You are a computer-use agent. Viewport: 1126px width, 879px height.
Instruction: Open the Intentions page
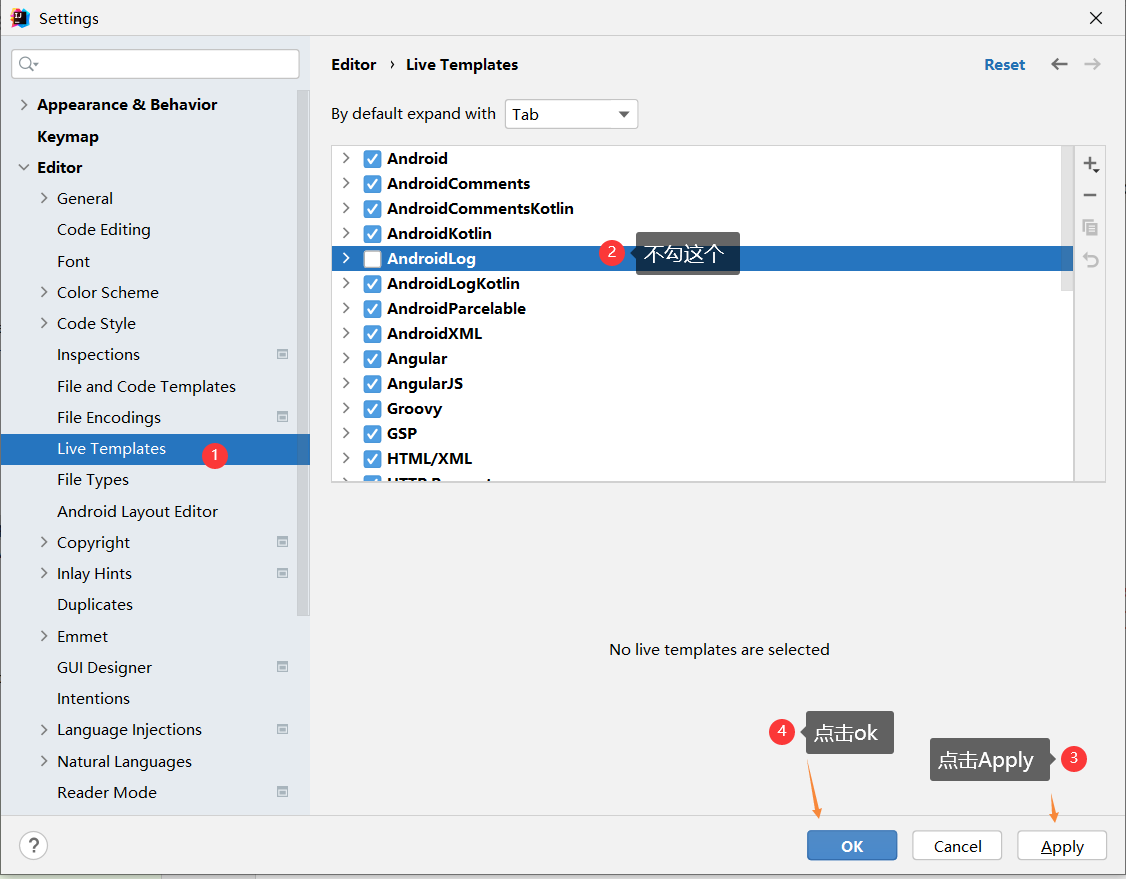[93, 699]
